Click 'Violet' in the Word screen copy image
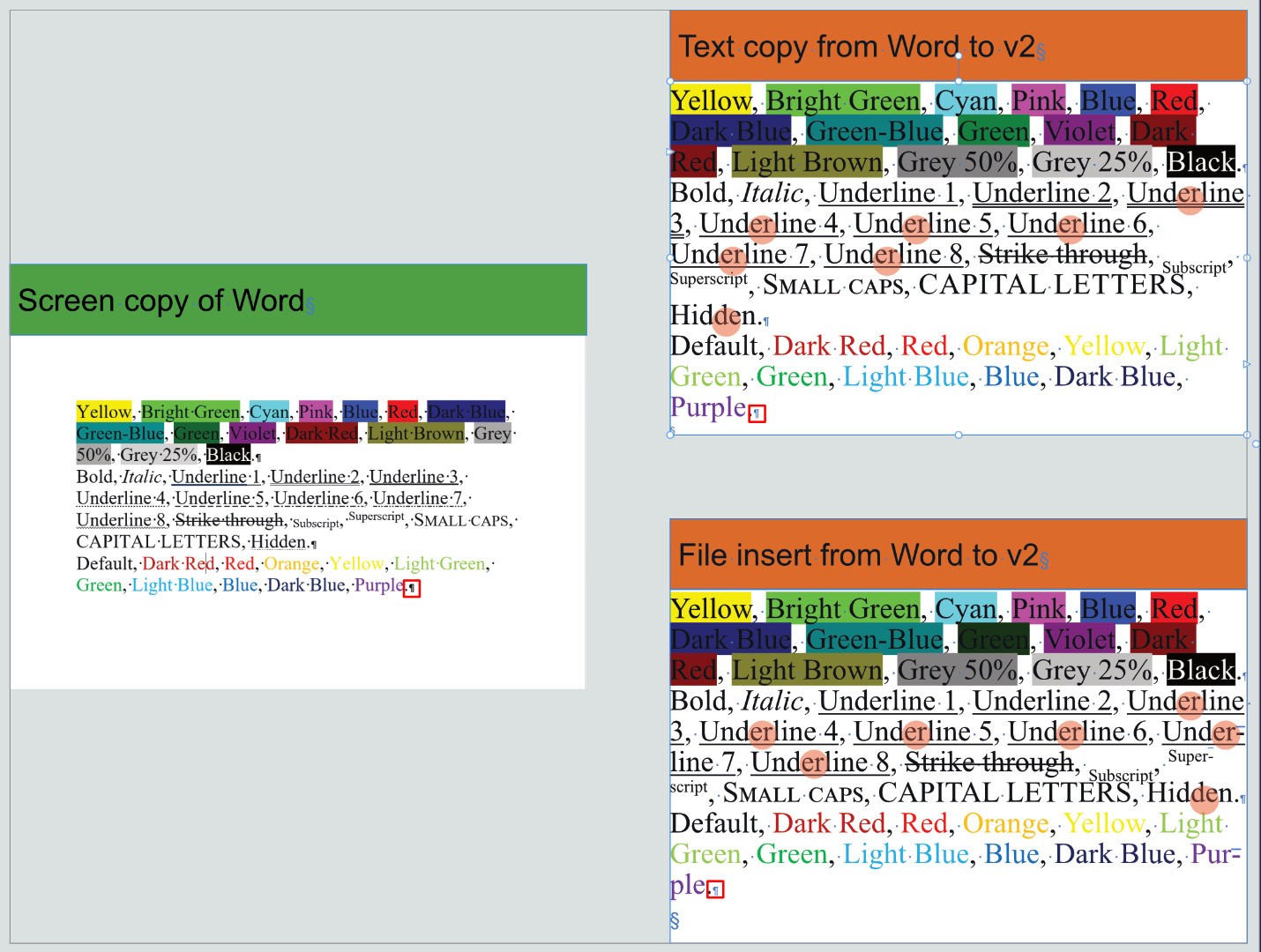 point(252,433)
